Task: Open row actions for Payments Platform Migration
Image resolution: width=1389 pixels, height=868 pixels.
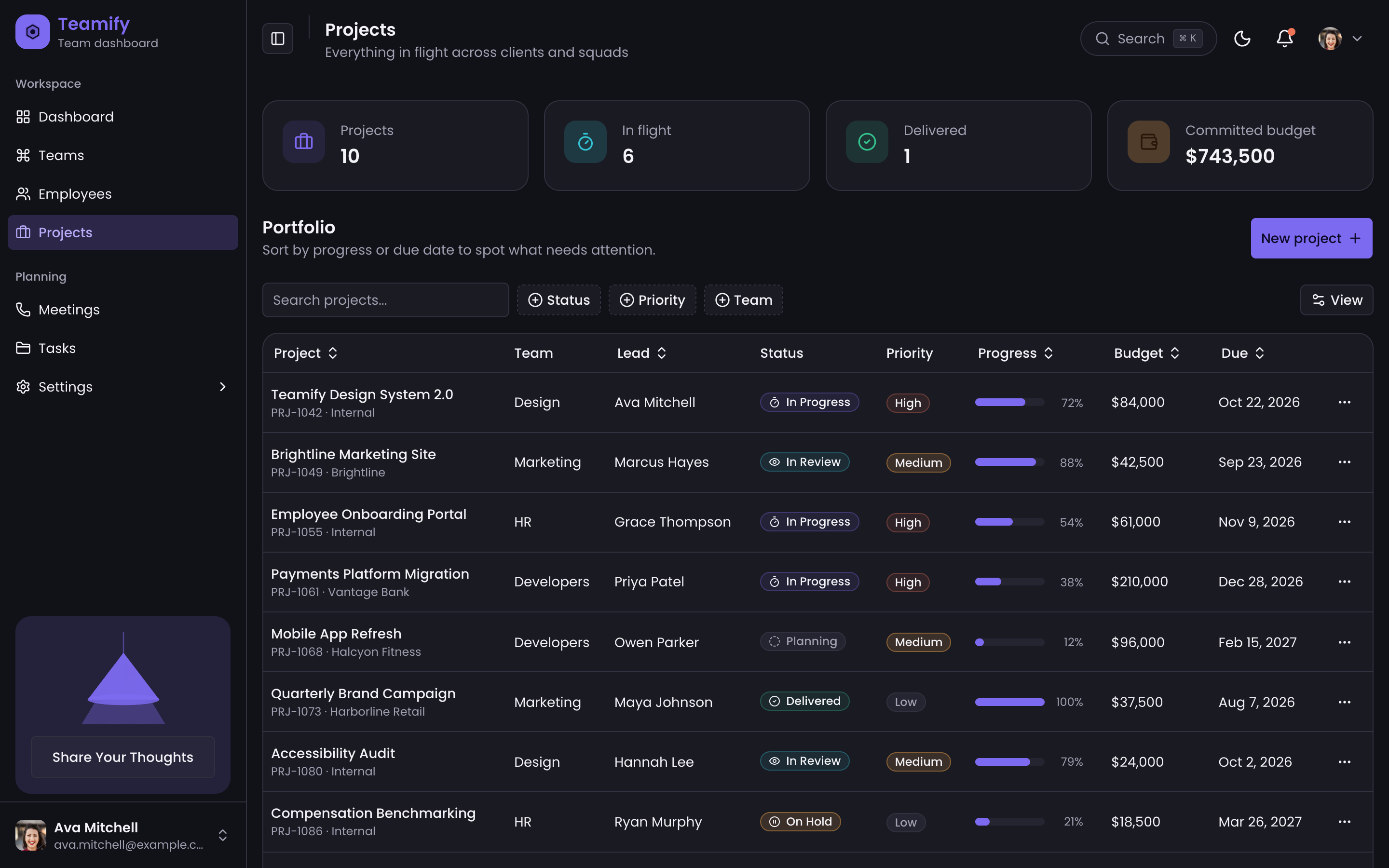Action: point(1344,582)
